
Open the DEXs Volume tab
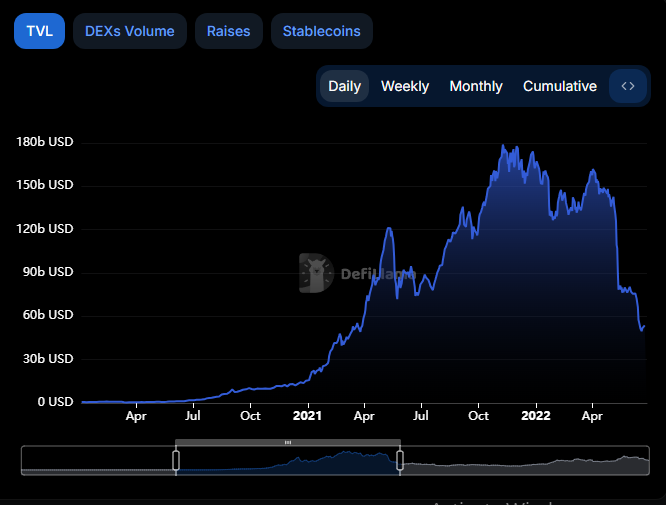click(130, 31)
